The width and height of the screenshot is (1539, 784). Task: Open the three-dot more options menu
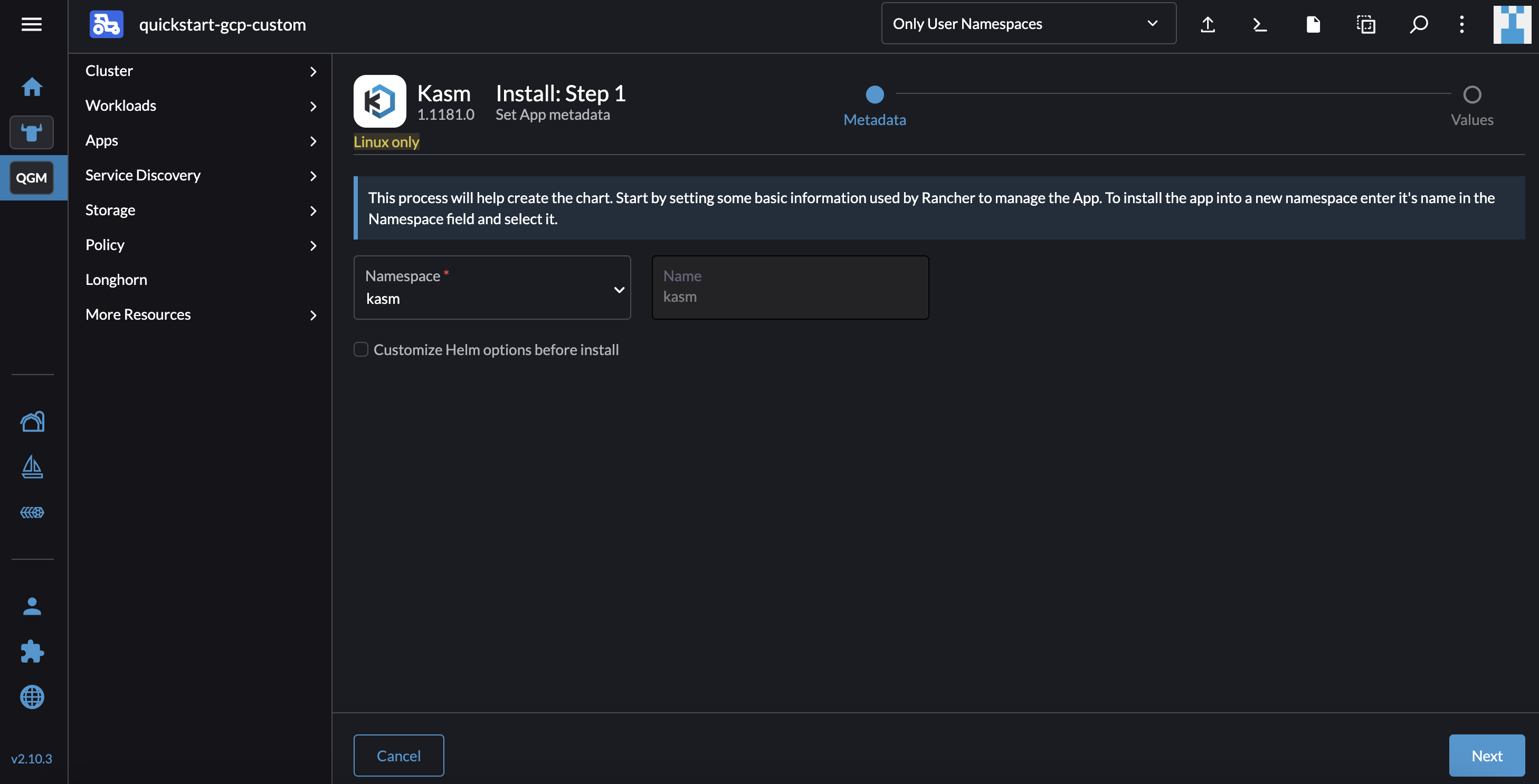tap(1462, 24)
